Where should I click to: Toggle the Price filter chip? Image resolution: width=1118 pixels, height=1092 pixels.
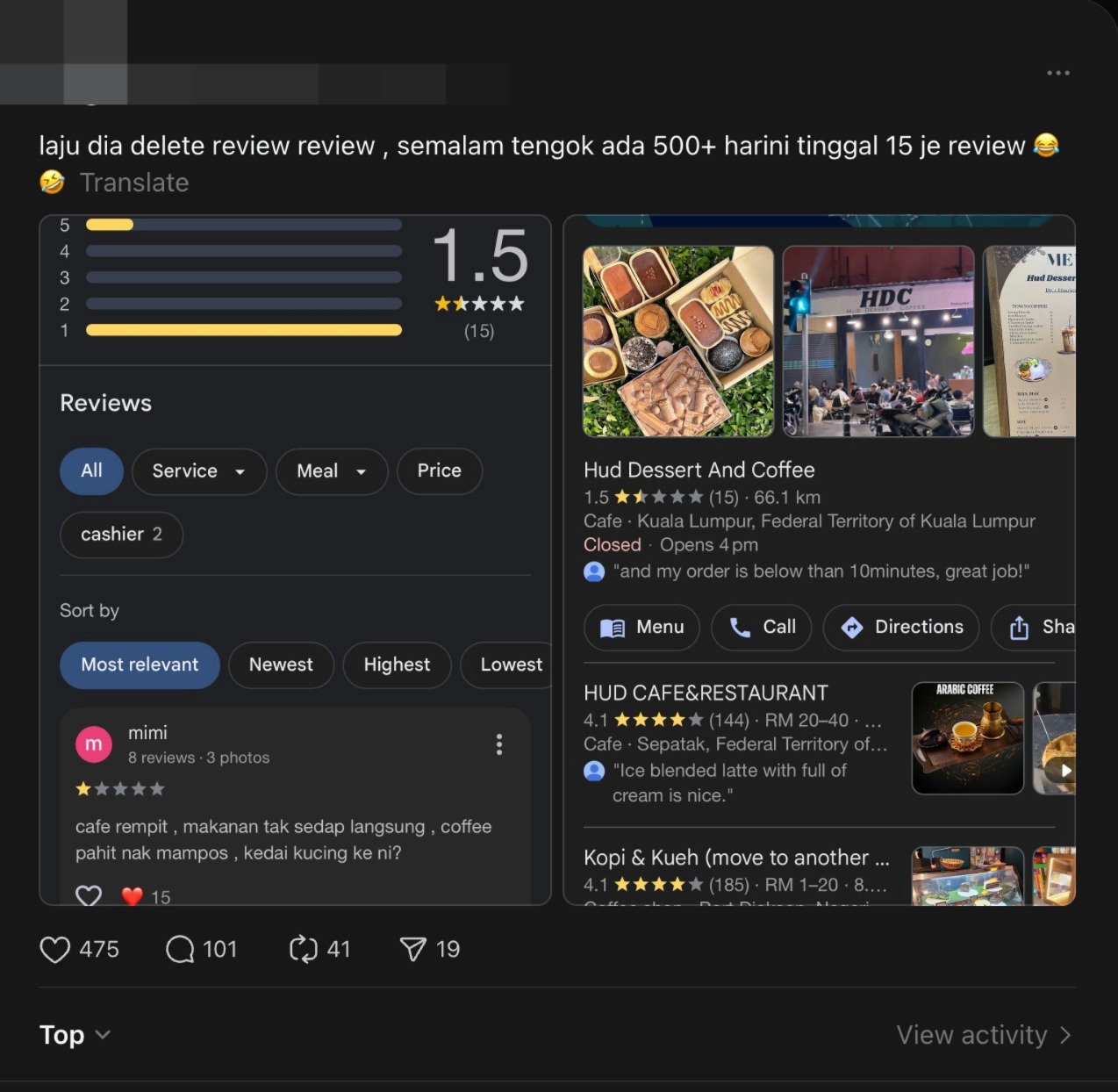(x=439, y=471)
